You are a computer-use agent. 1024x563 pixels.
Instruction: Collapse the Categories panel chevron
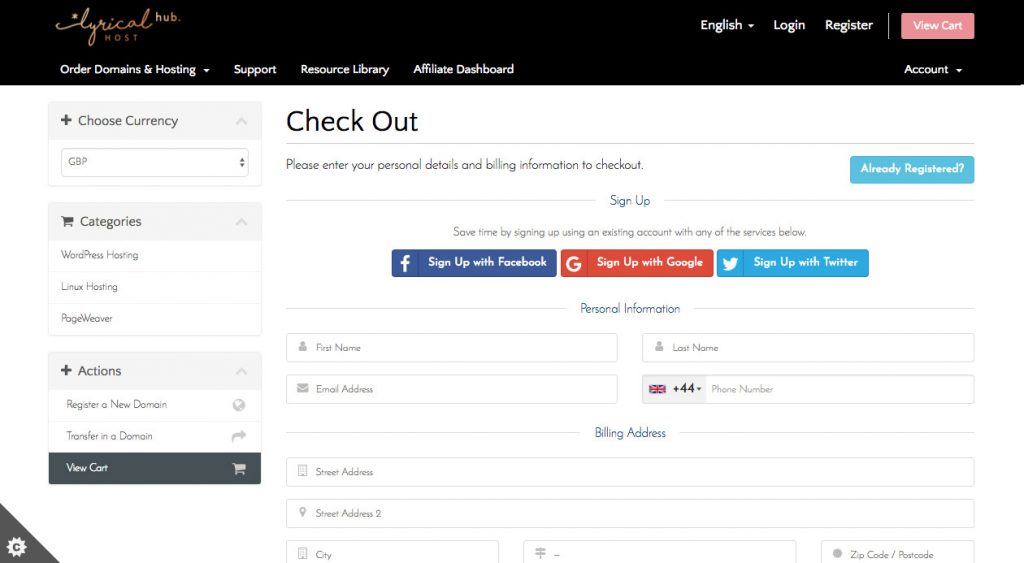tap(241, 222)
